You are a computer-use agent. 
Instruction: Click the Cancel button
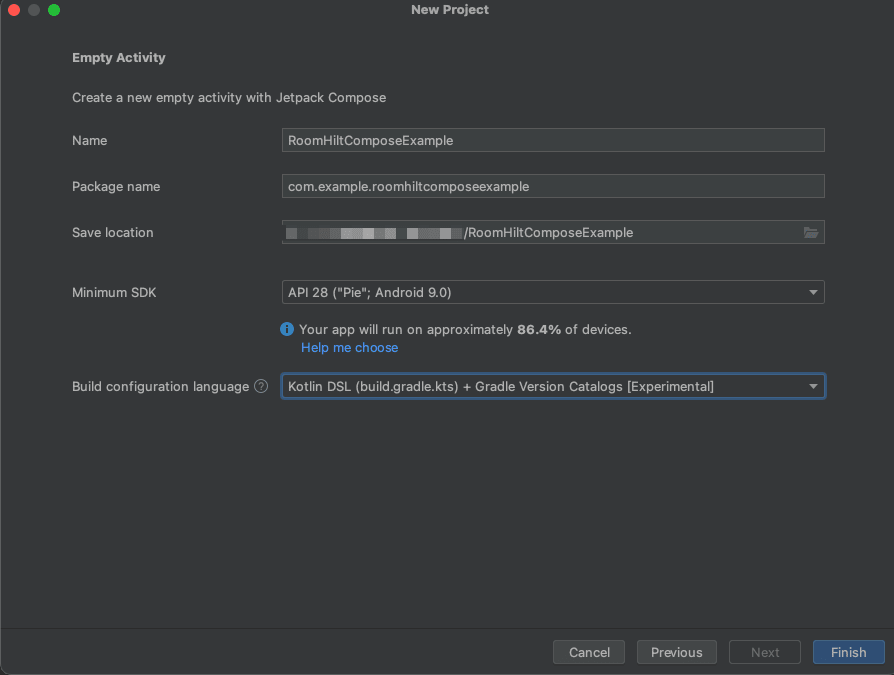589,652
